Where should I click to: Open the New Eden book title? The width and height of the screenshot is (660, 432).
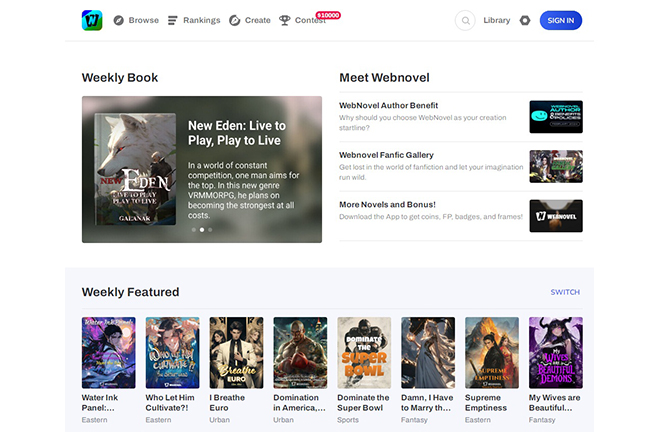coord(237,133)
